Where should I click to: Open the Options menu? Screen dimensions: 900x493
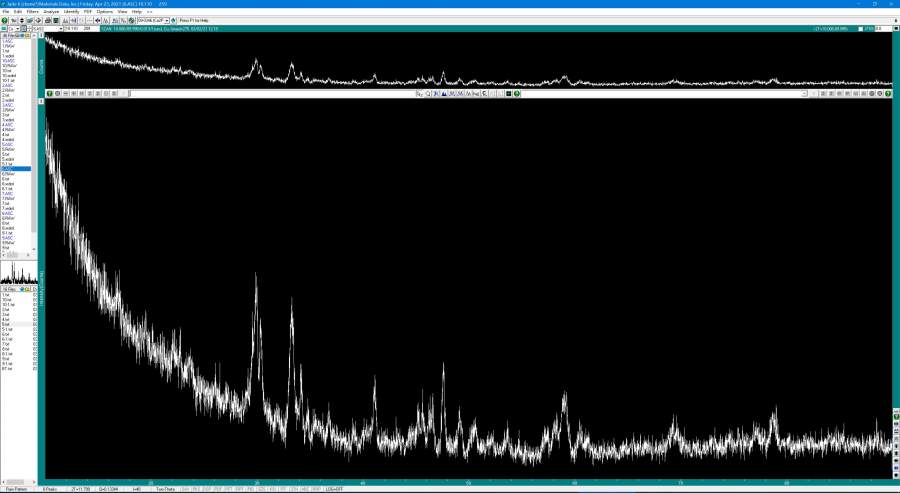pos(104,11)
